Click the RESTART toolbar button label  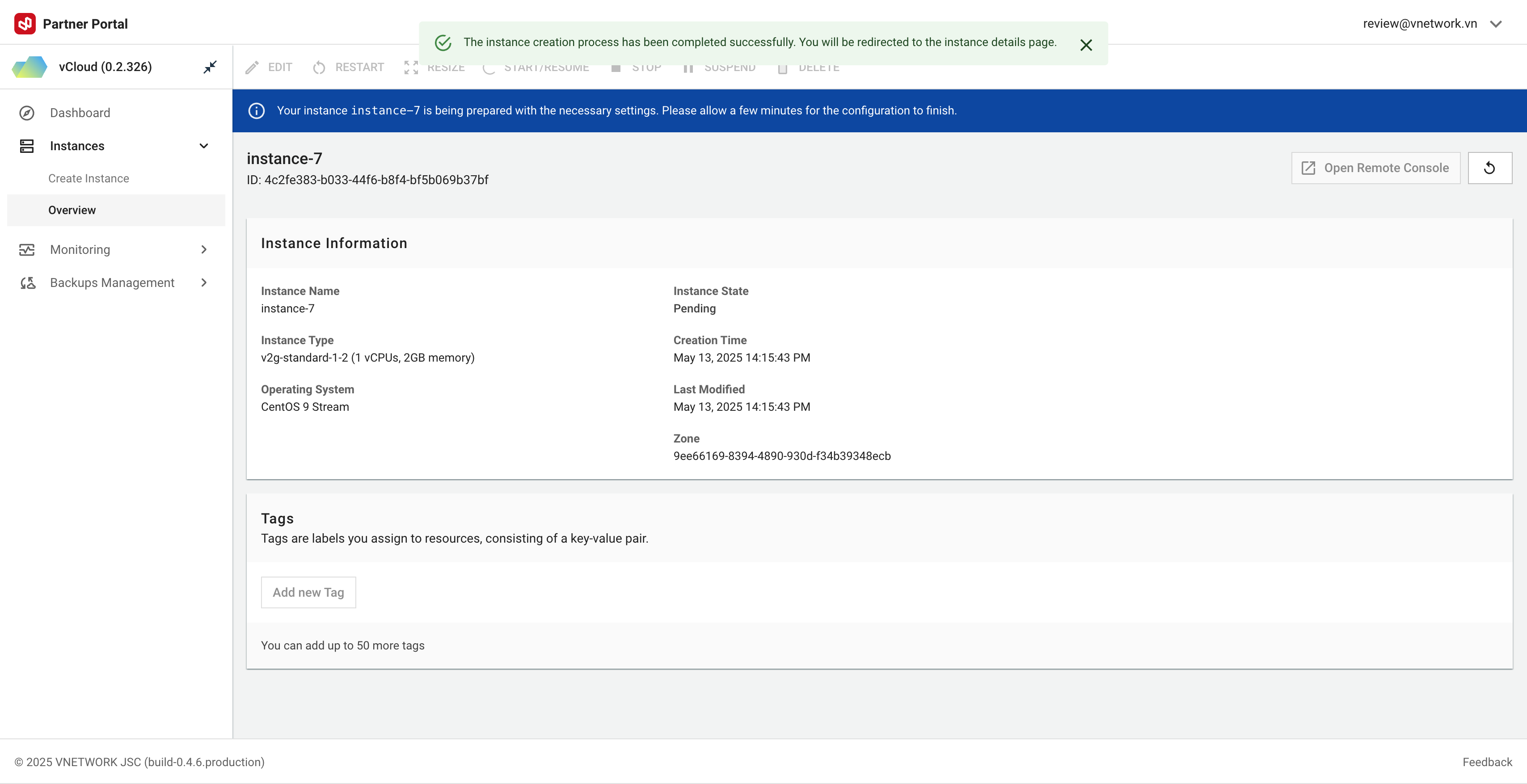pos(359,67)
